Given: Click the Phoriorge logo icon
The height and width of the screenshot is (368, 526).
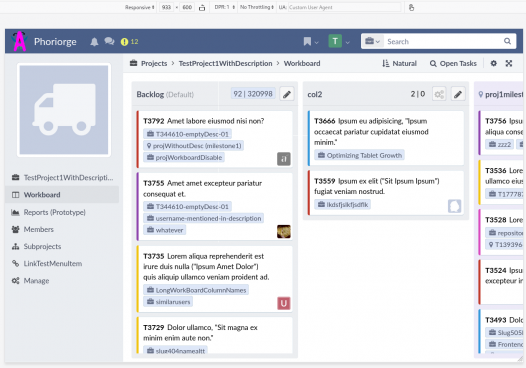Looking at the screenshot, I should coord(19,41).
